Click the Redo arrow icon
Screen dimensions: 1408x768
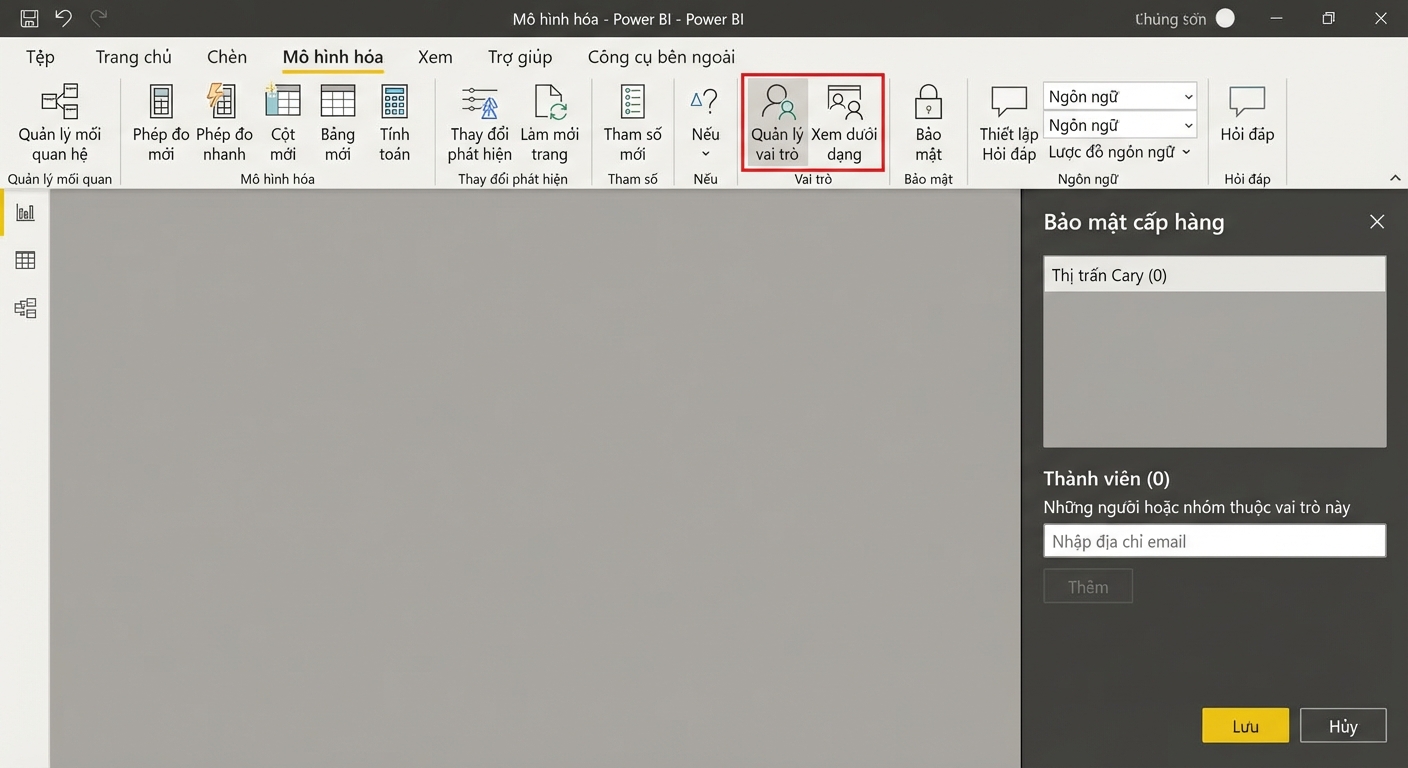[x=98, y=18]
